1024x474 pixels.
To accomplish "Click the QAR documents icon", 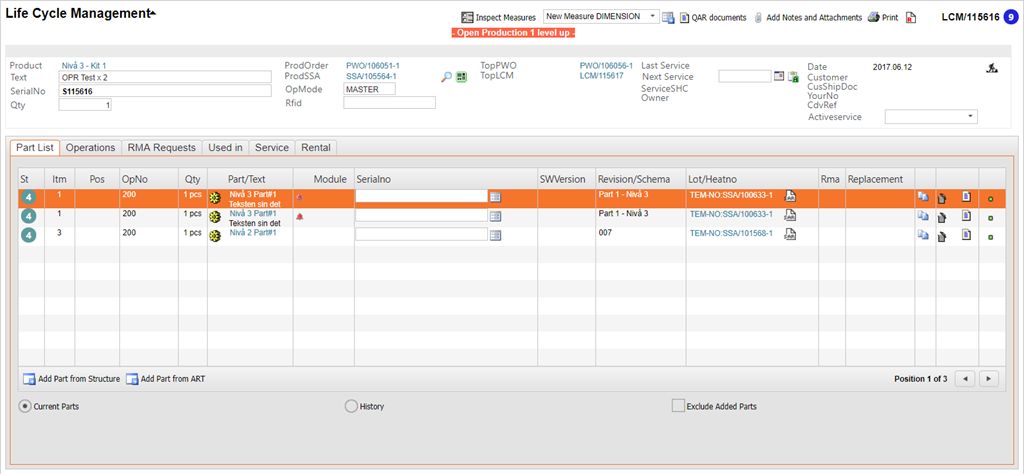I will [684, 18].
